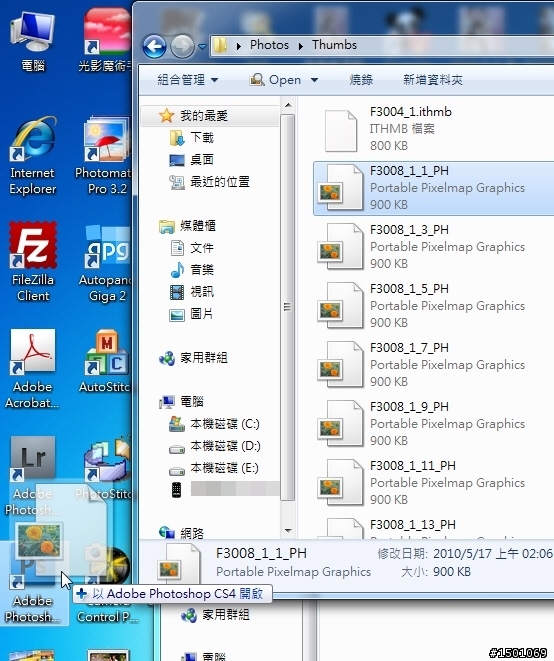Viewport: 554px width, 661px height.
Task: Select file F3008_1_9_PH
Action: (x=433, y=424)
